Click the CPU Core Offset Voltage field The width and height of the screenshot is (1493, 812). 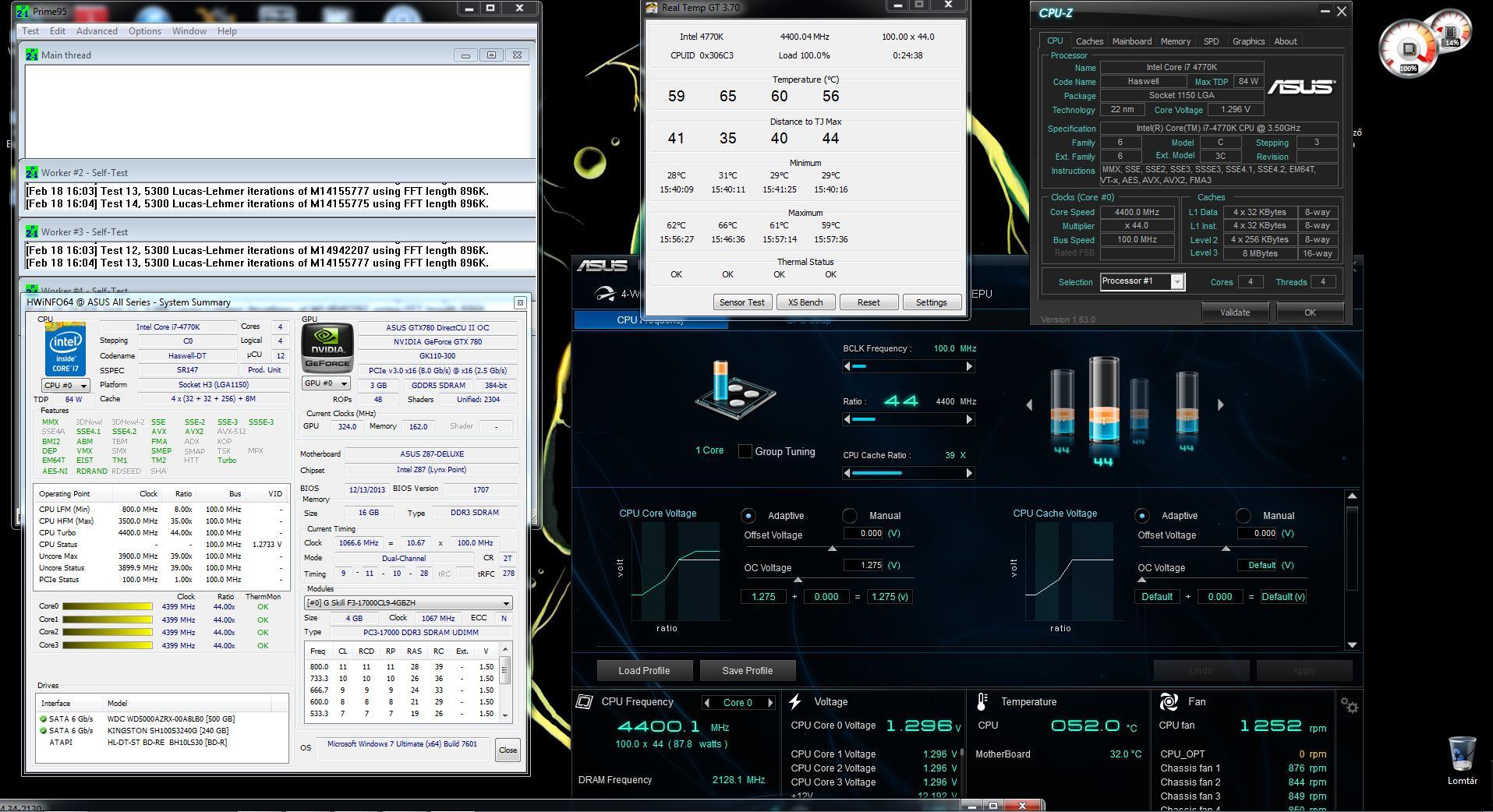[864, 533]
